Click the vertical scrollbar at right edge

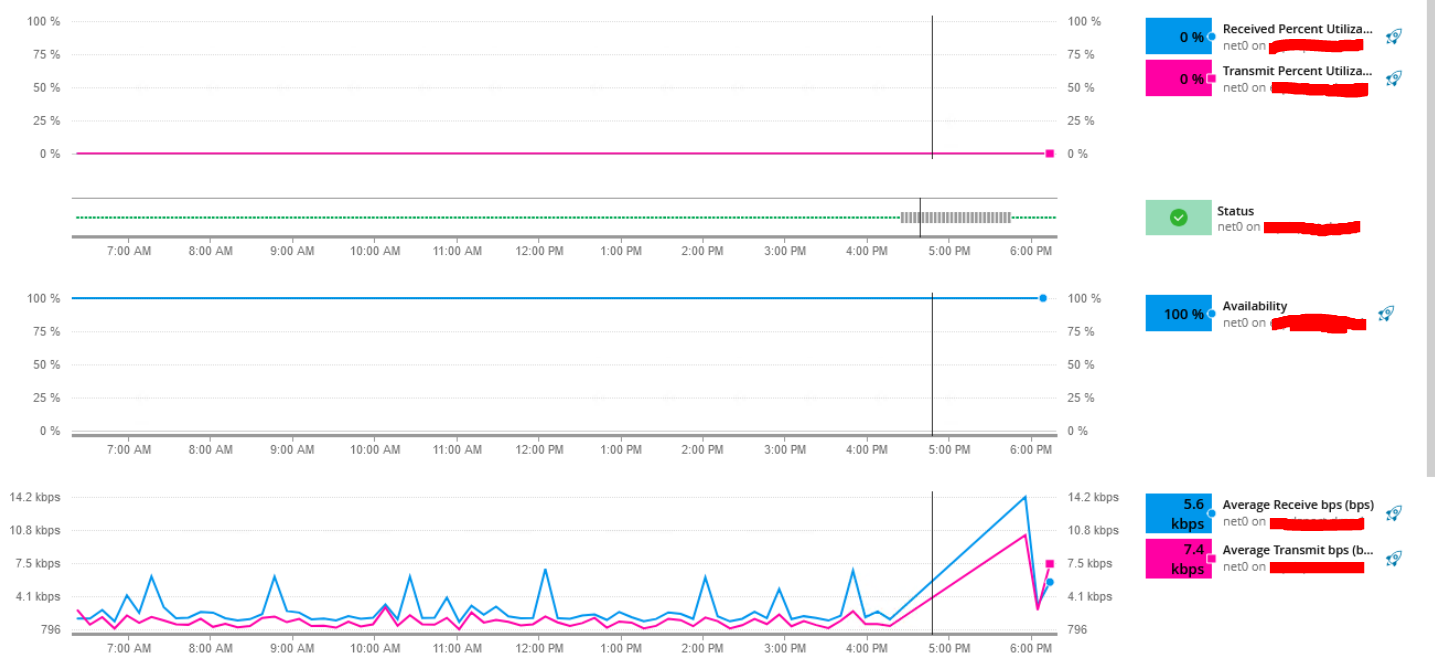tap(1430, 238)
